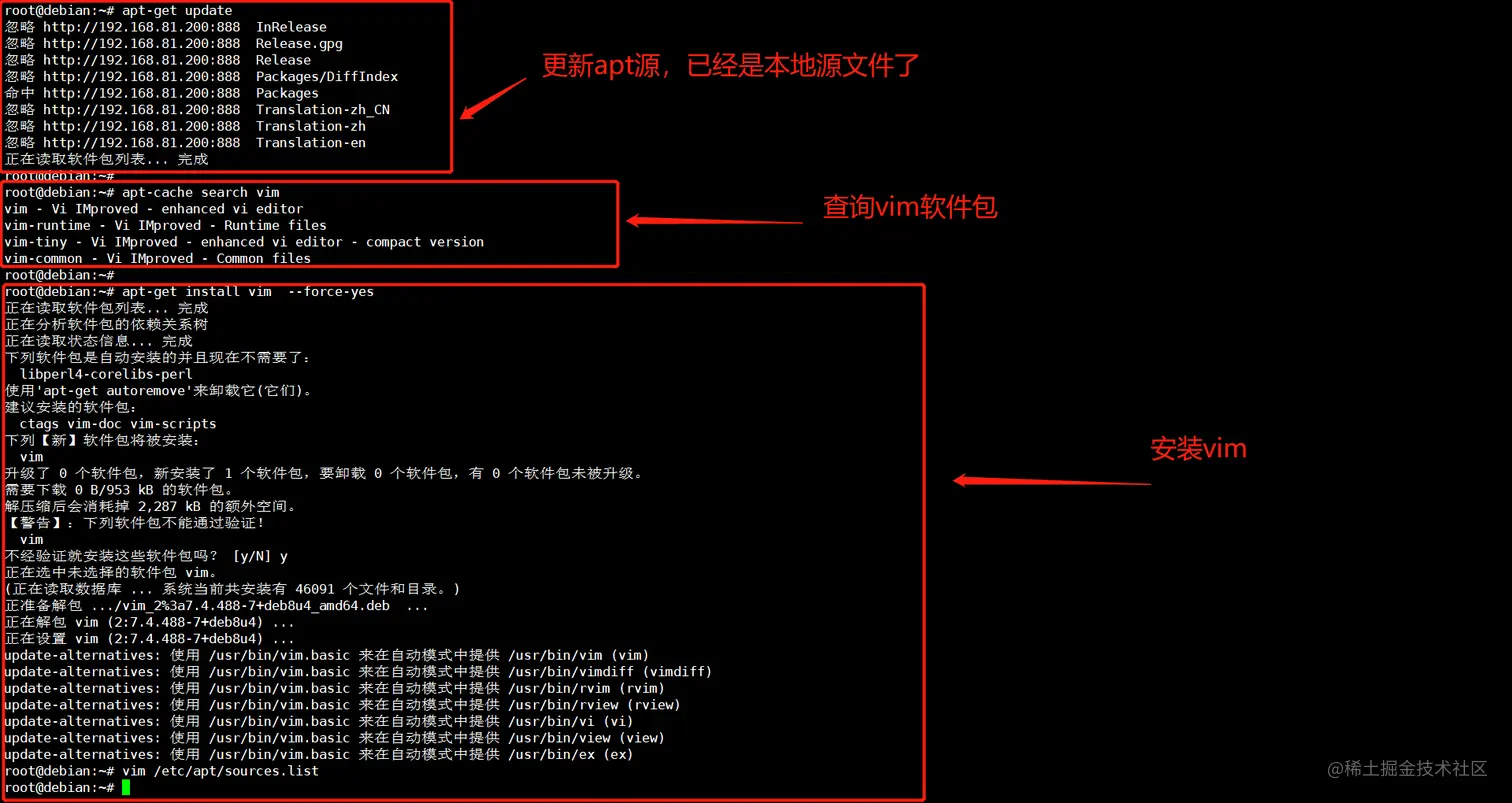Screen dimensions: 1512x803
Task: Click the annotation 安装vim
Action: pyautogui.click(x=1199, y=448)
